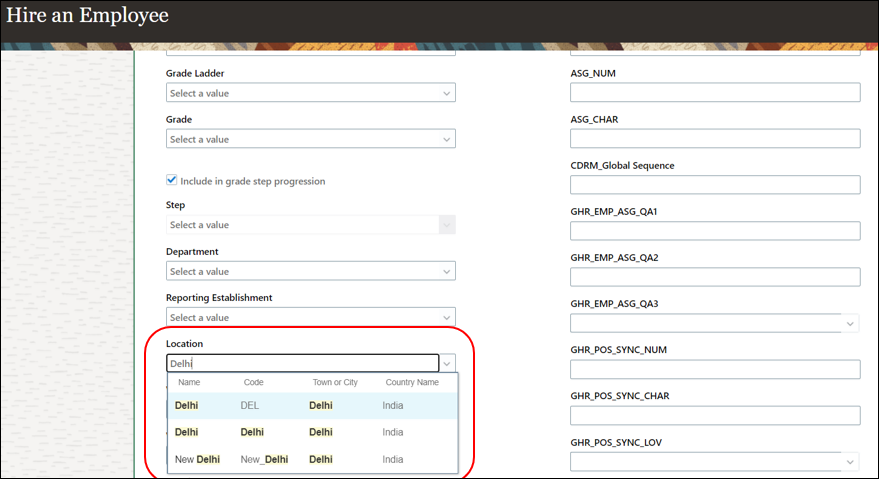Click the Location dropdown arrow
Screen dimensions: 879x479
tap(448, 364)
